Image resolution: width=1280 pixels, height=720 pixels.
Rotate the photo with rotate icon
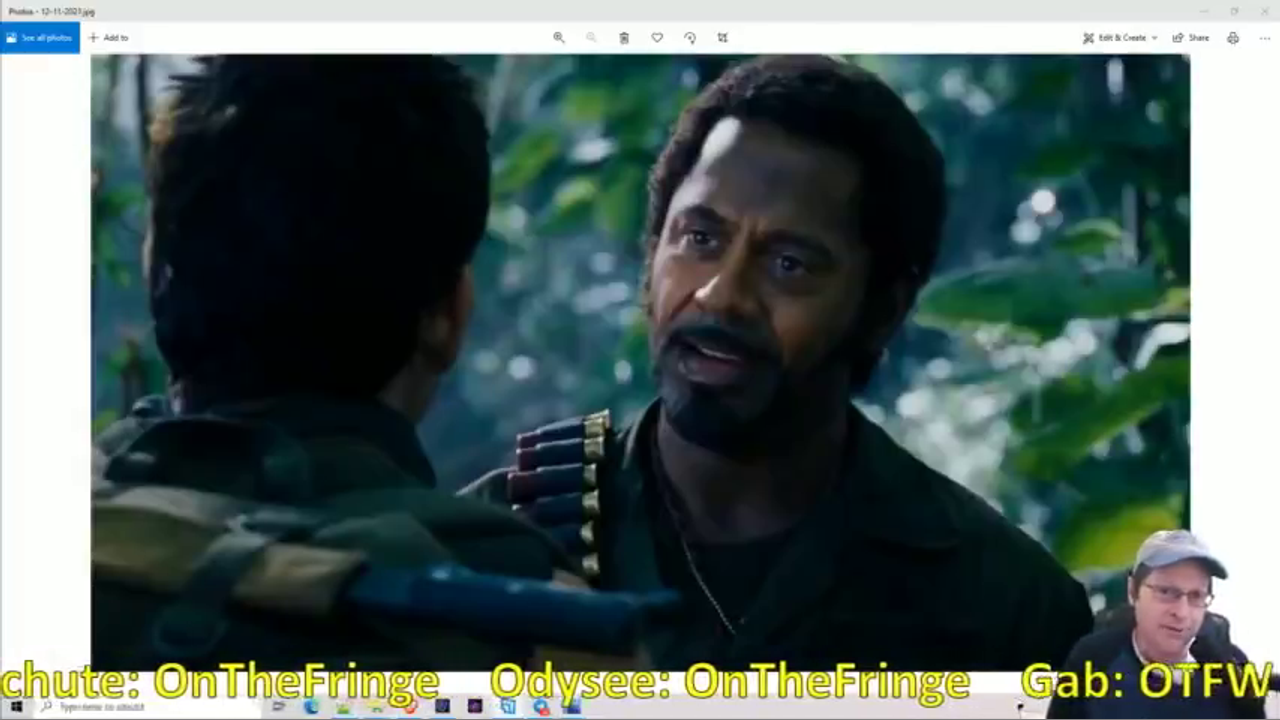pos(690,38)
